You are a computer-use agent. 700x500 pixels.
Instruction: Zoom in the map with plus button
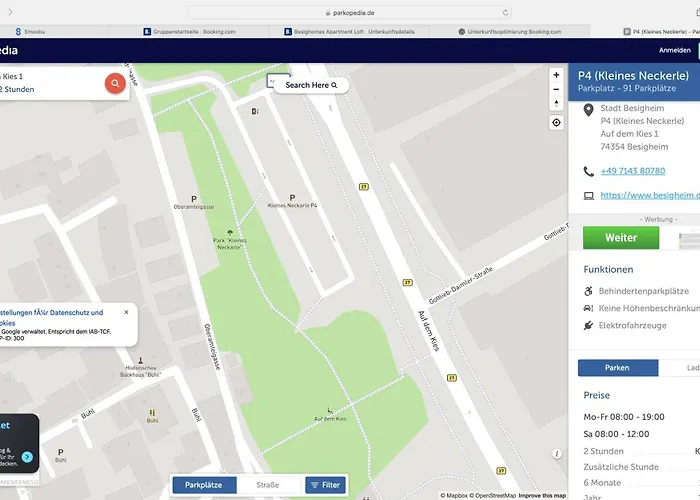click(x=556, y=75)
